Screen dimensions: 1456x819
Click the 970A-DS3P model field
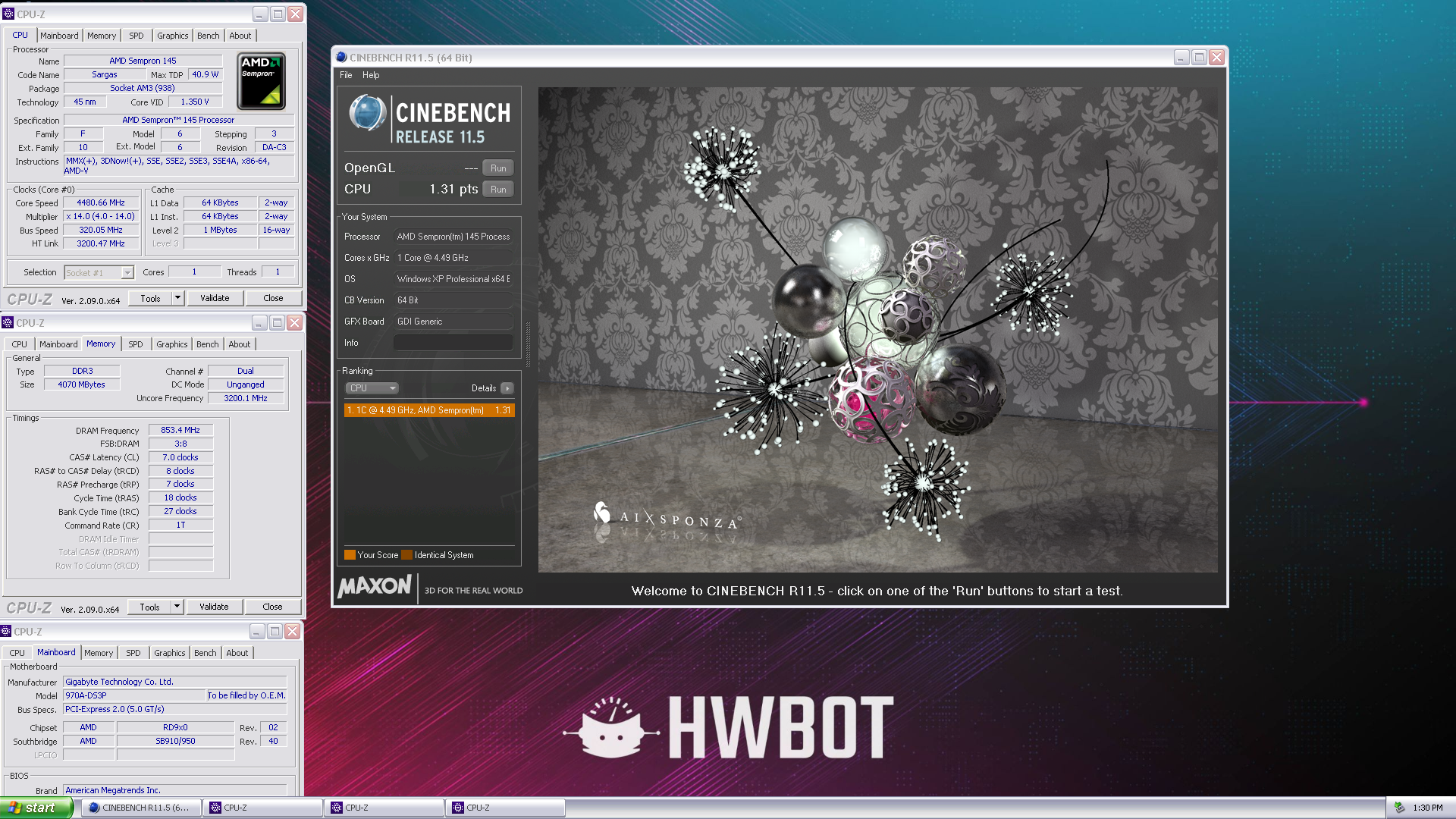(134, 695)
